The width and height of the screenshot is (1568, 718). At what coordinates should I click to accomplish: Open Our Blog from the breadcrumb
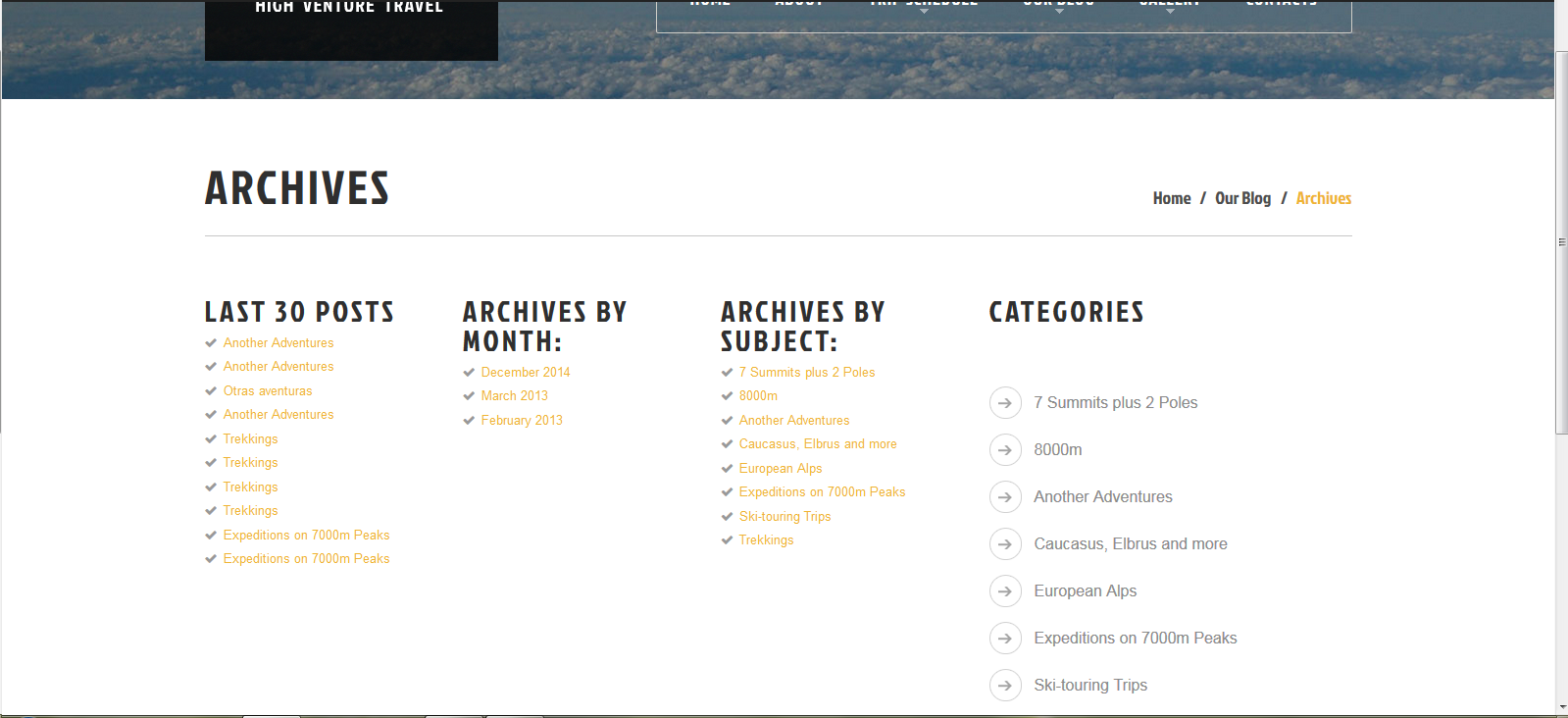(x=1242, y=198)
